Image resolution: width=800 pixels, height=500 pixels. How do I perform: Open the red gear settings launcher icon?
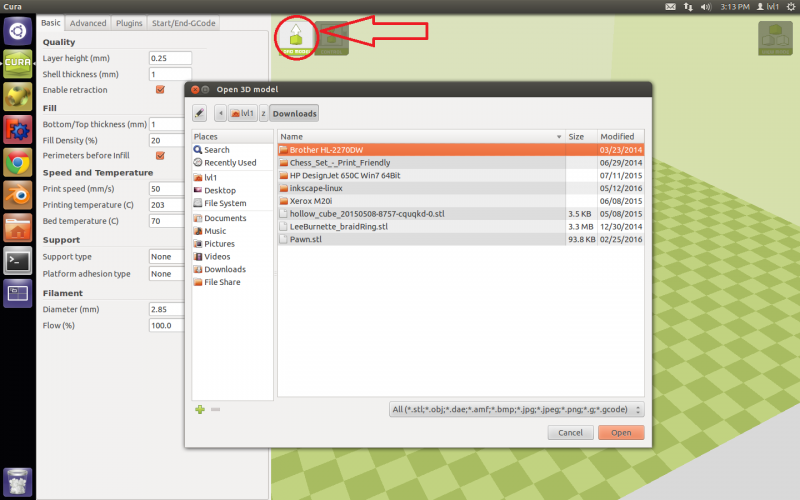point(18,130)
